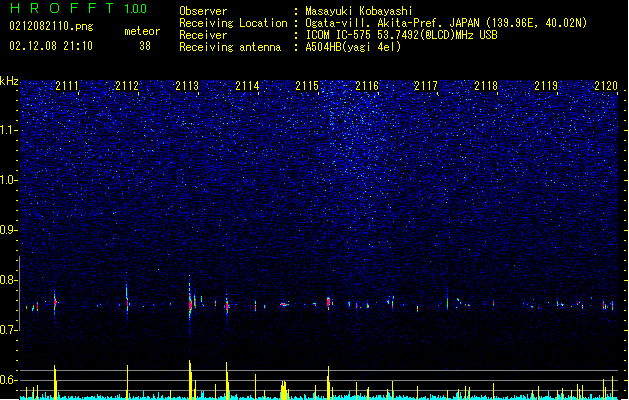Viewport: 629px width, 400px height.
Task: Click the HROFFT program title
Action: coord(62,8)
